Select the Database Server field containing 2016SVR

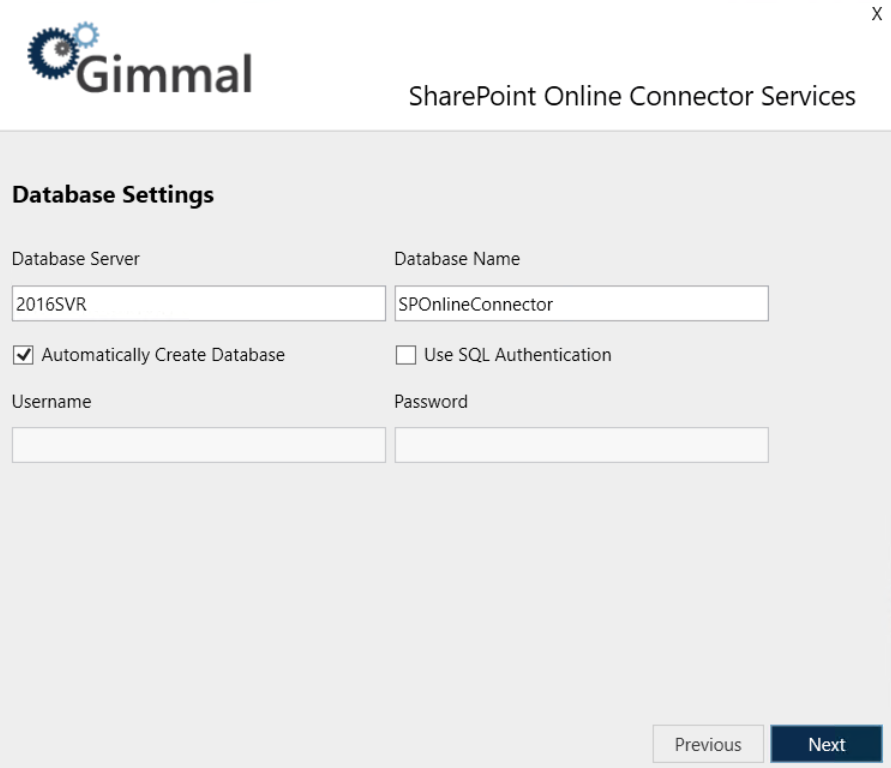click(197, 304)
